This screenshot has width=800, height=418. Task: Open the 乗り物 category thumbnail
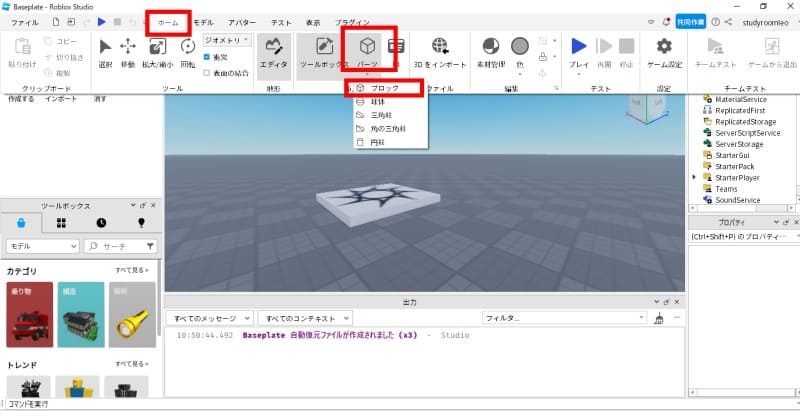(x=30, y=314)
